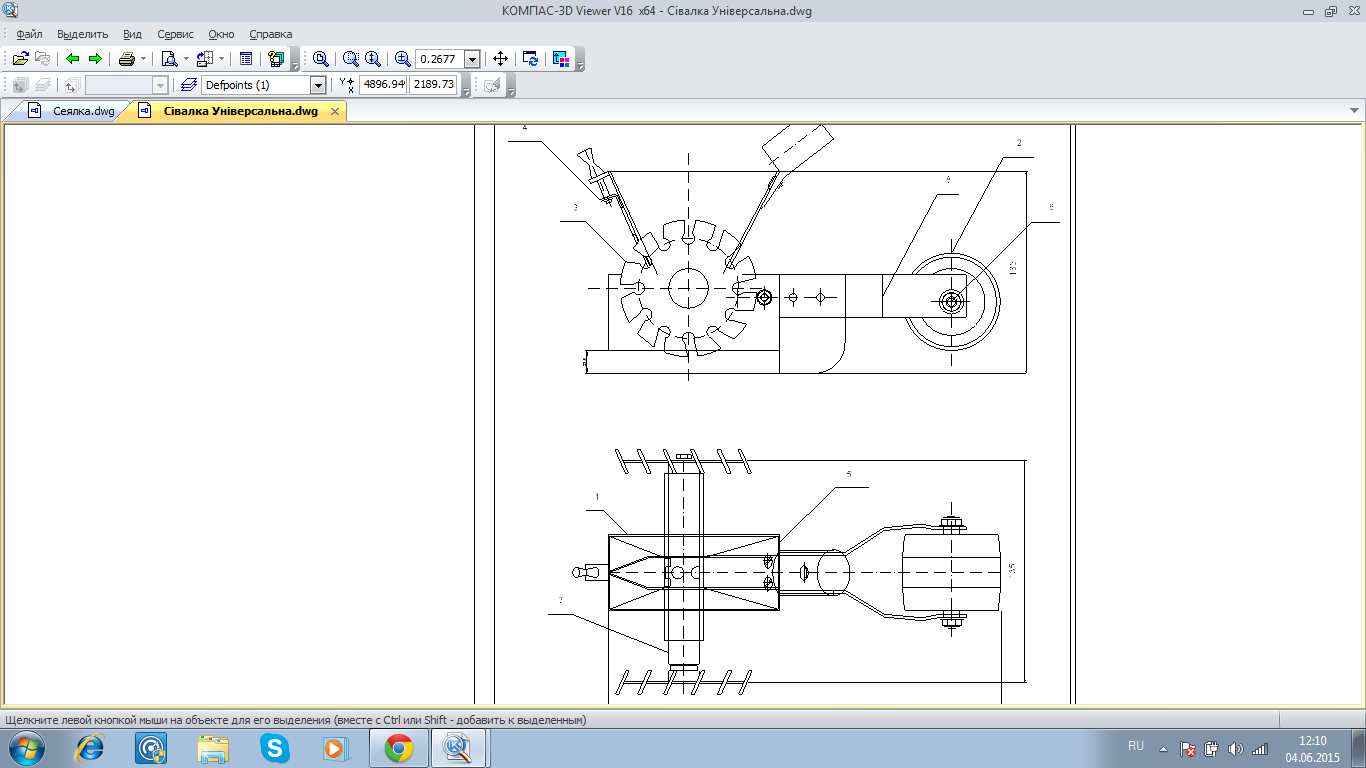Open the Defpoints (1) layer dropdown
The image size is (1366, 768).
pos(318,85)
